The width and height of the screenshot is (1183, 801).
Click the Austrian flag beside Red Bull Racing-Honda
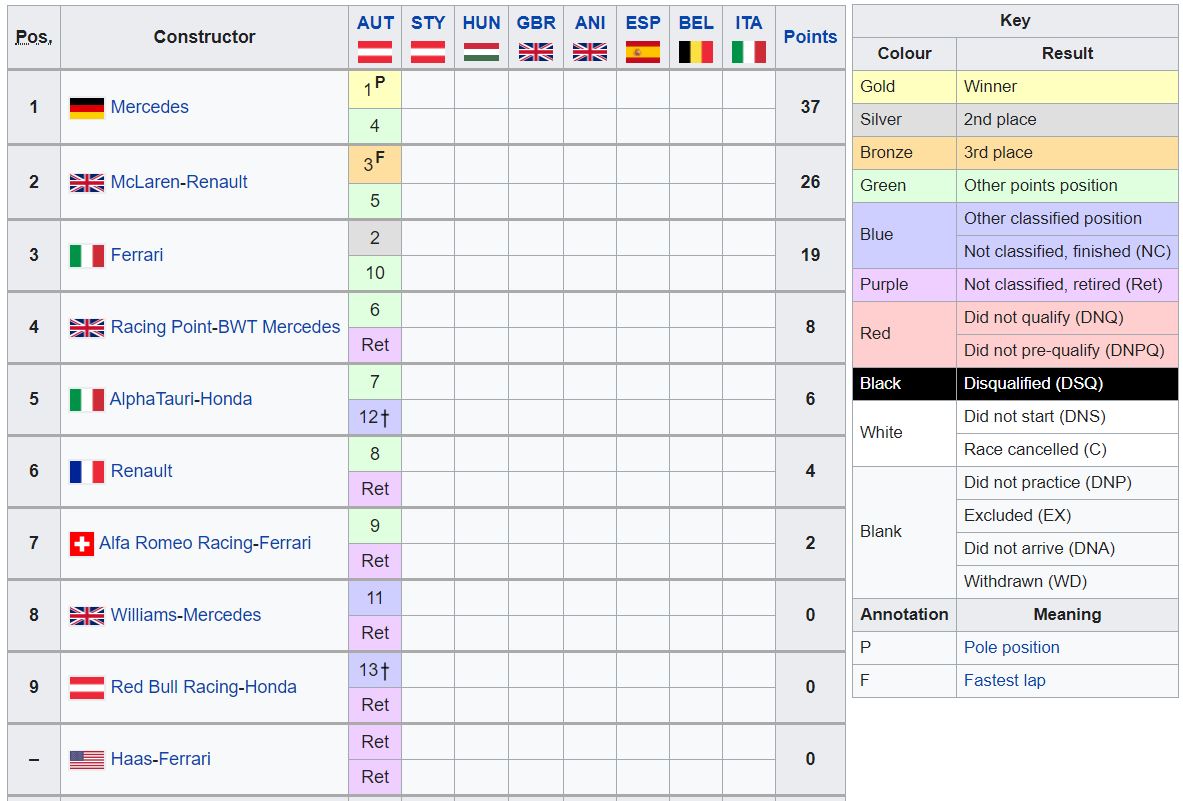pos(87,687)
